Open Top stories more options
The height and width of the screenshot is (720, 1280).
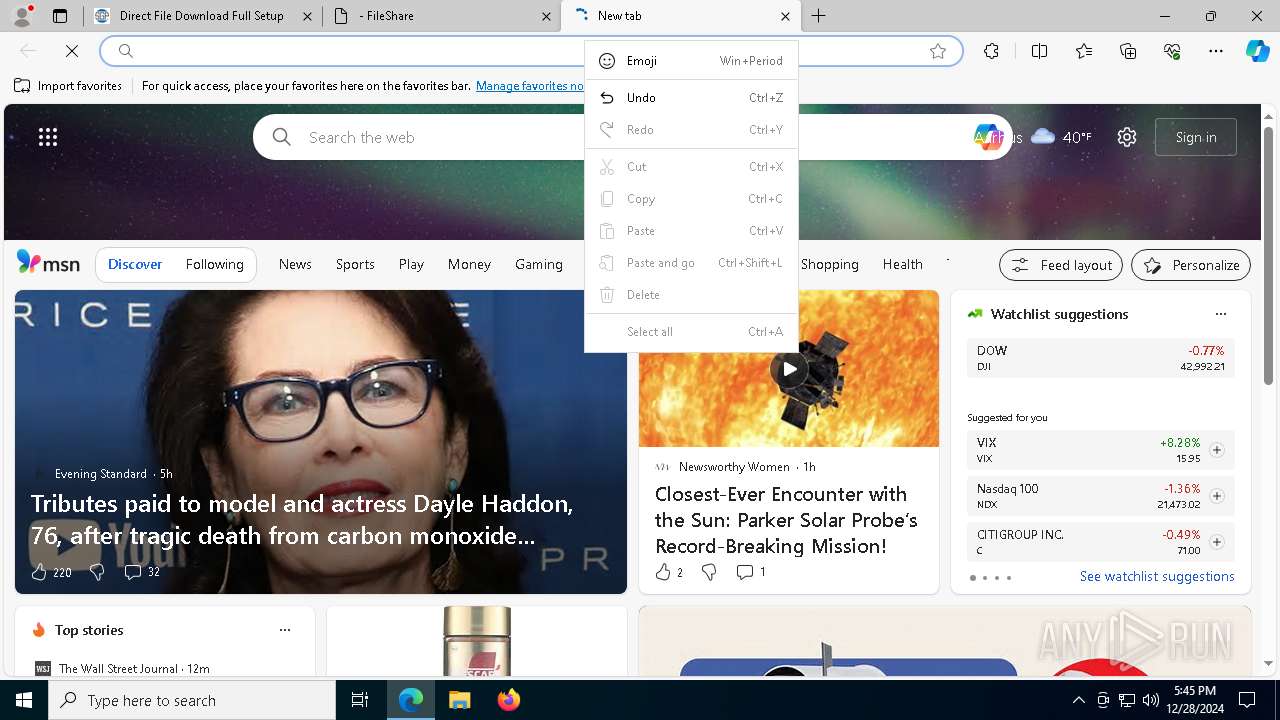click(285, 630)
